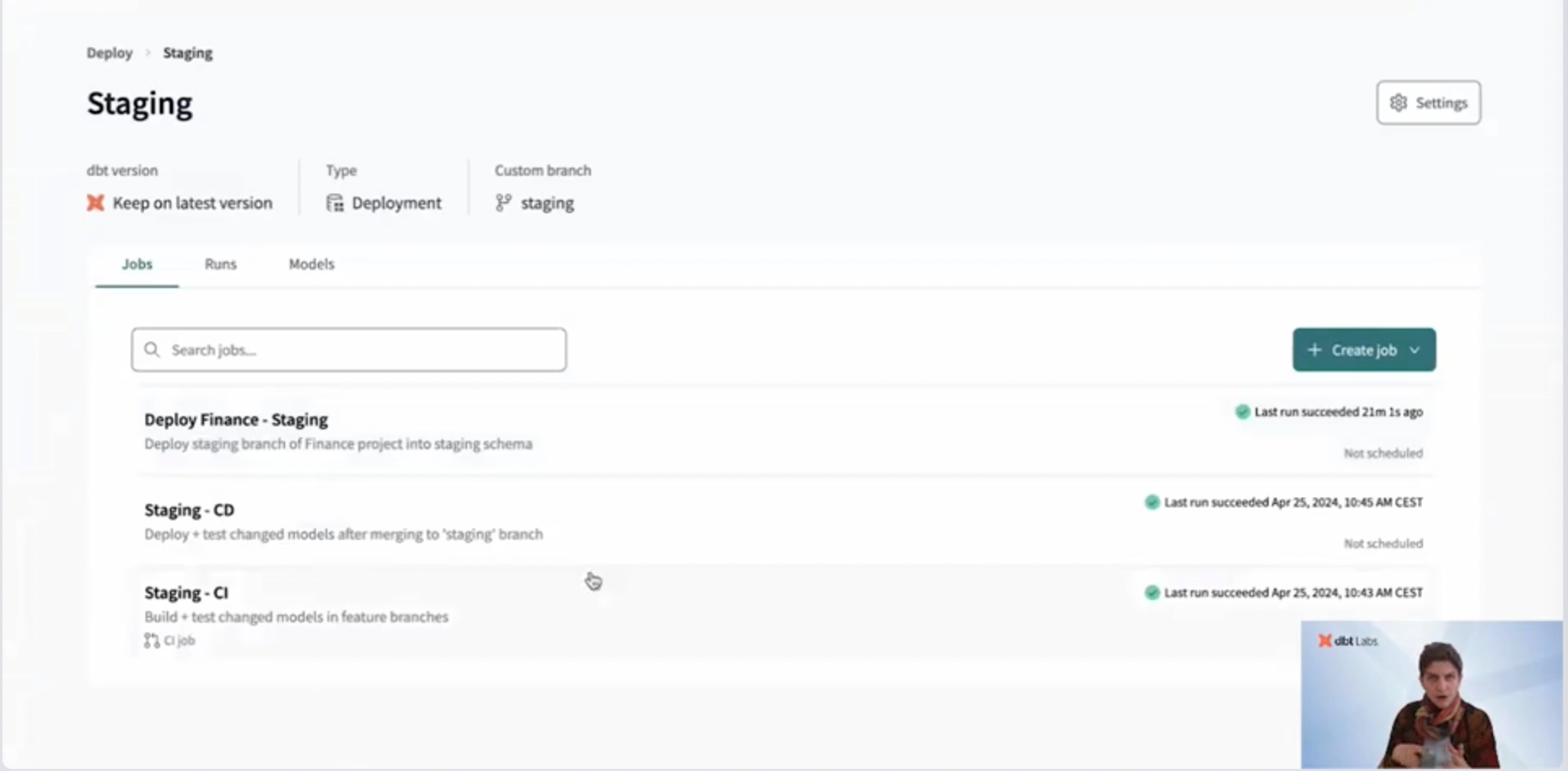Expand the Create job dropdown arrow
1568x771 pixels.
point(1415,350)
